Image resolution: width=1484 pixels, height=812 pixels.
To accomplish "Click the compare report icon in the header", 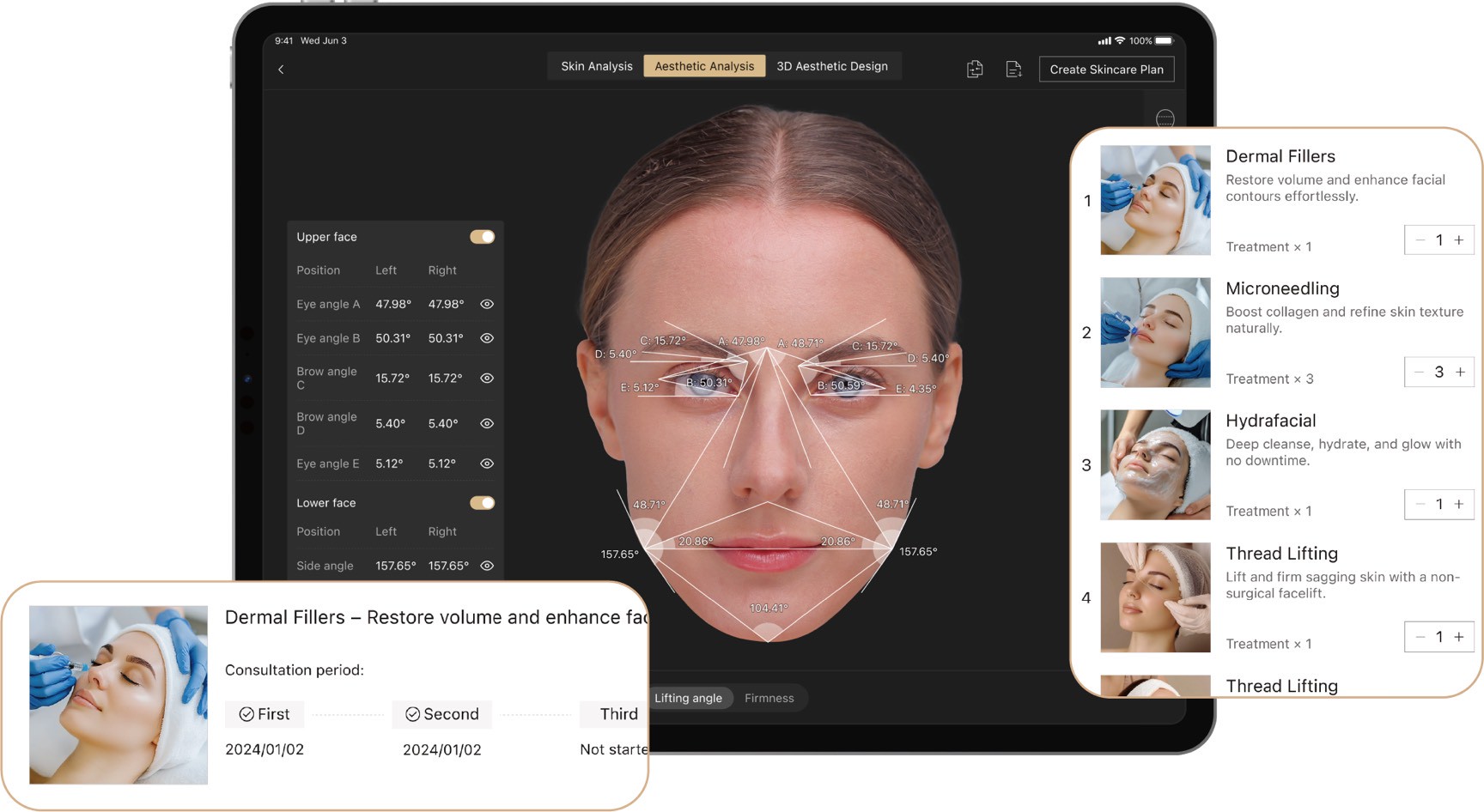I will tap(975, 70).
